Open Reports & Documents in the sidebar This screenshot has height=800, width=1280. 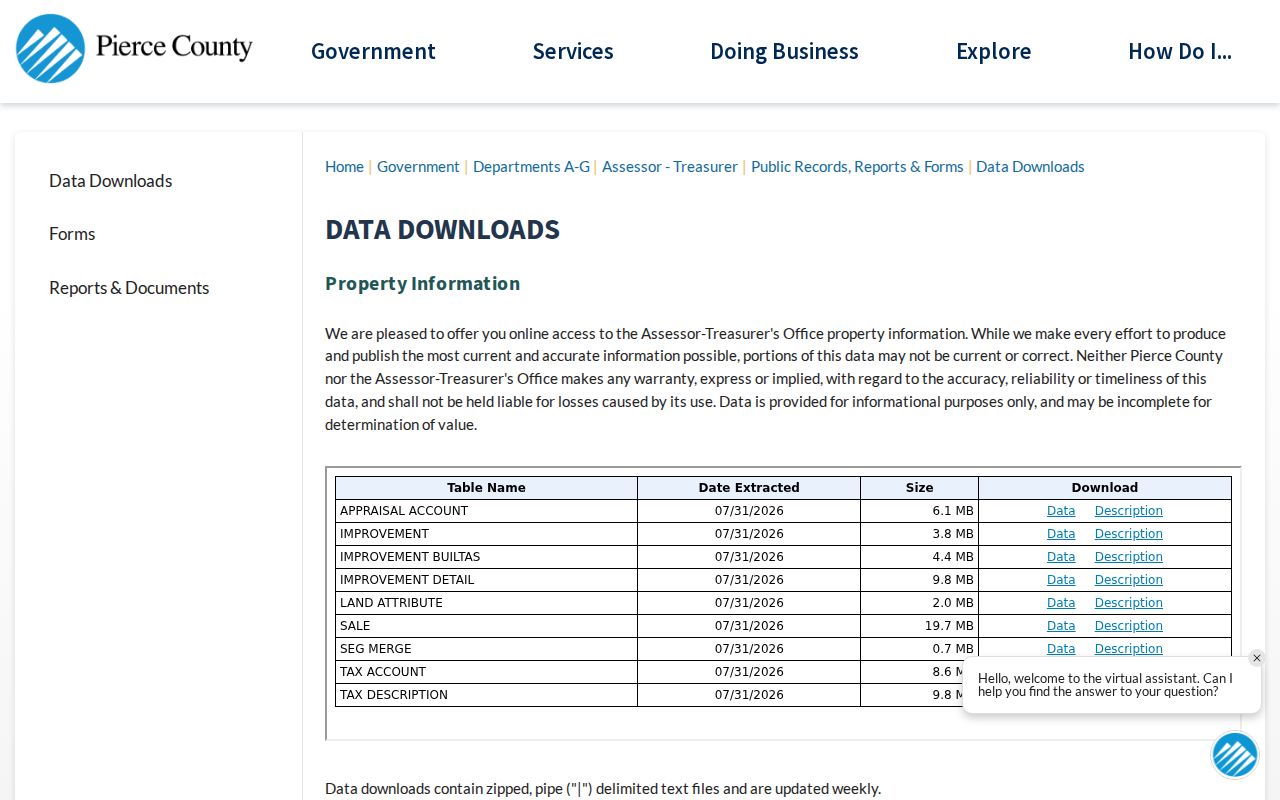[129, 288]
